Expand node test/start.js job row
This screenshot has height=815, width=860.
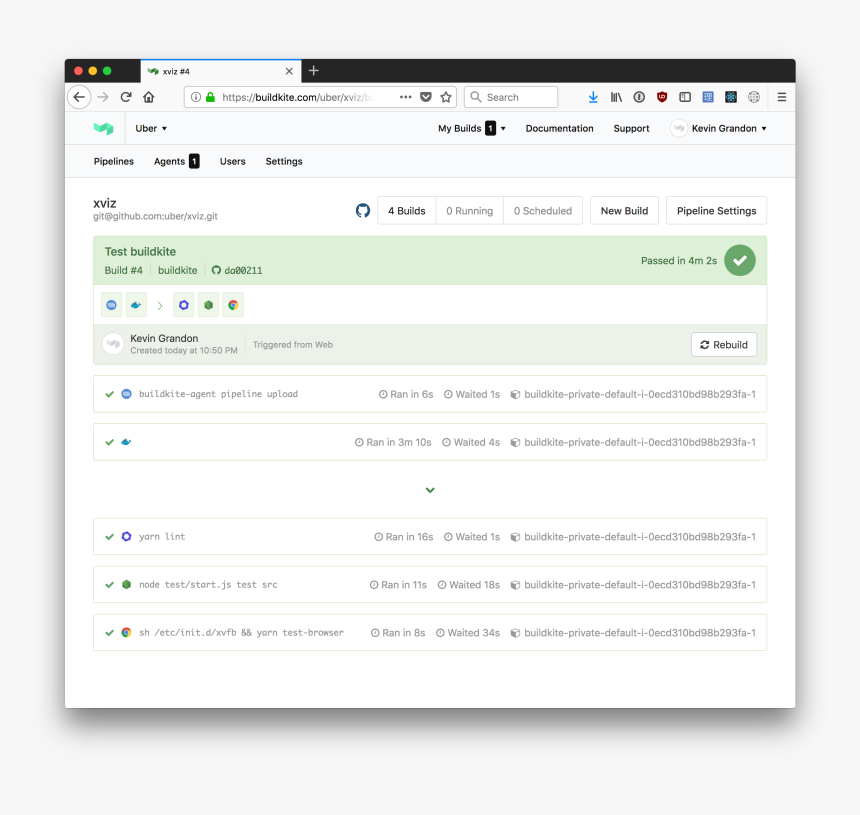click(x=430, y=585)
